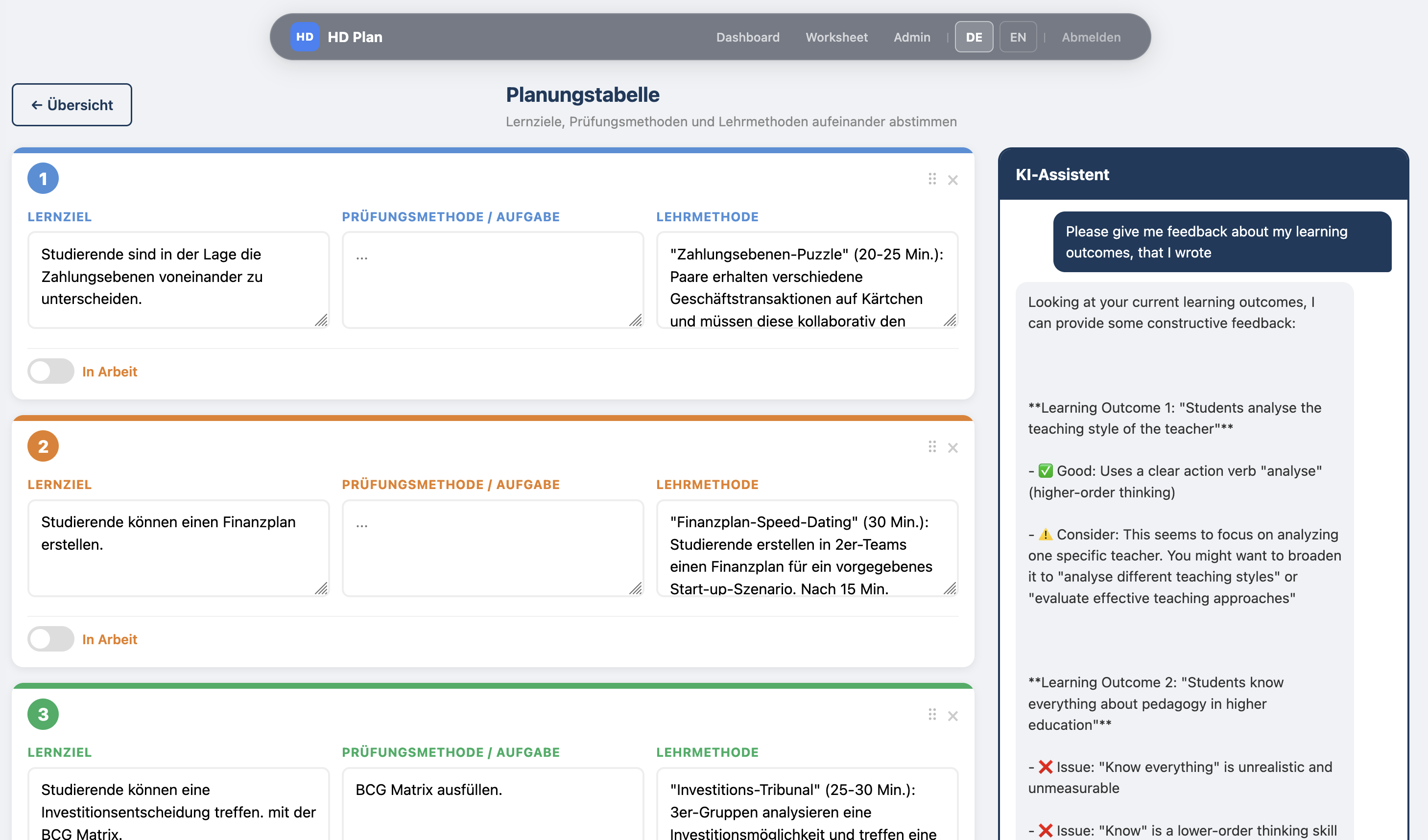The image size is (1428, 840).
Task: Toggle "In Arbeit" switch on card 1
Action: pos(51,371)
